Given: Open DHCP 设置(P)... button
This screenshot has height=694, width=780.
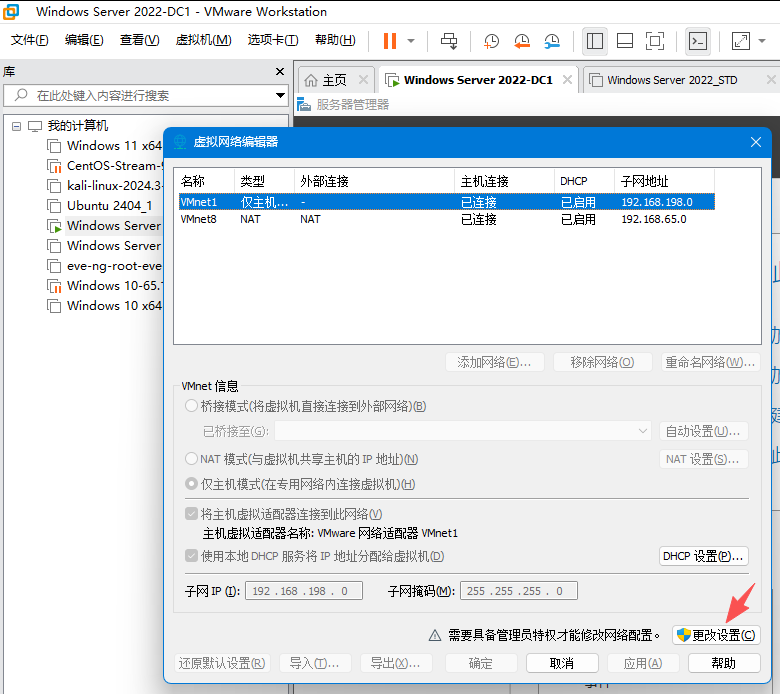Looking at the screenshot, I should tap(703, 556).
